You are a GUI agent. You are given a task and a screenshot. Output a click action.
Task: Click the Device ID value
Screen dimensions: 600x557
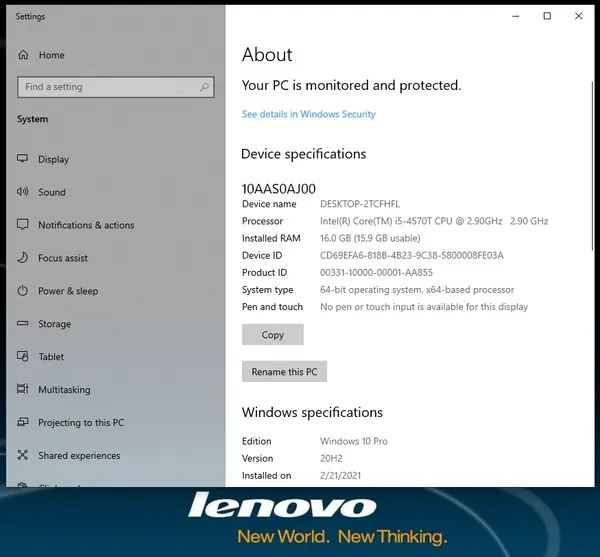pos(412,256)
